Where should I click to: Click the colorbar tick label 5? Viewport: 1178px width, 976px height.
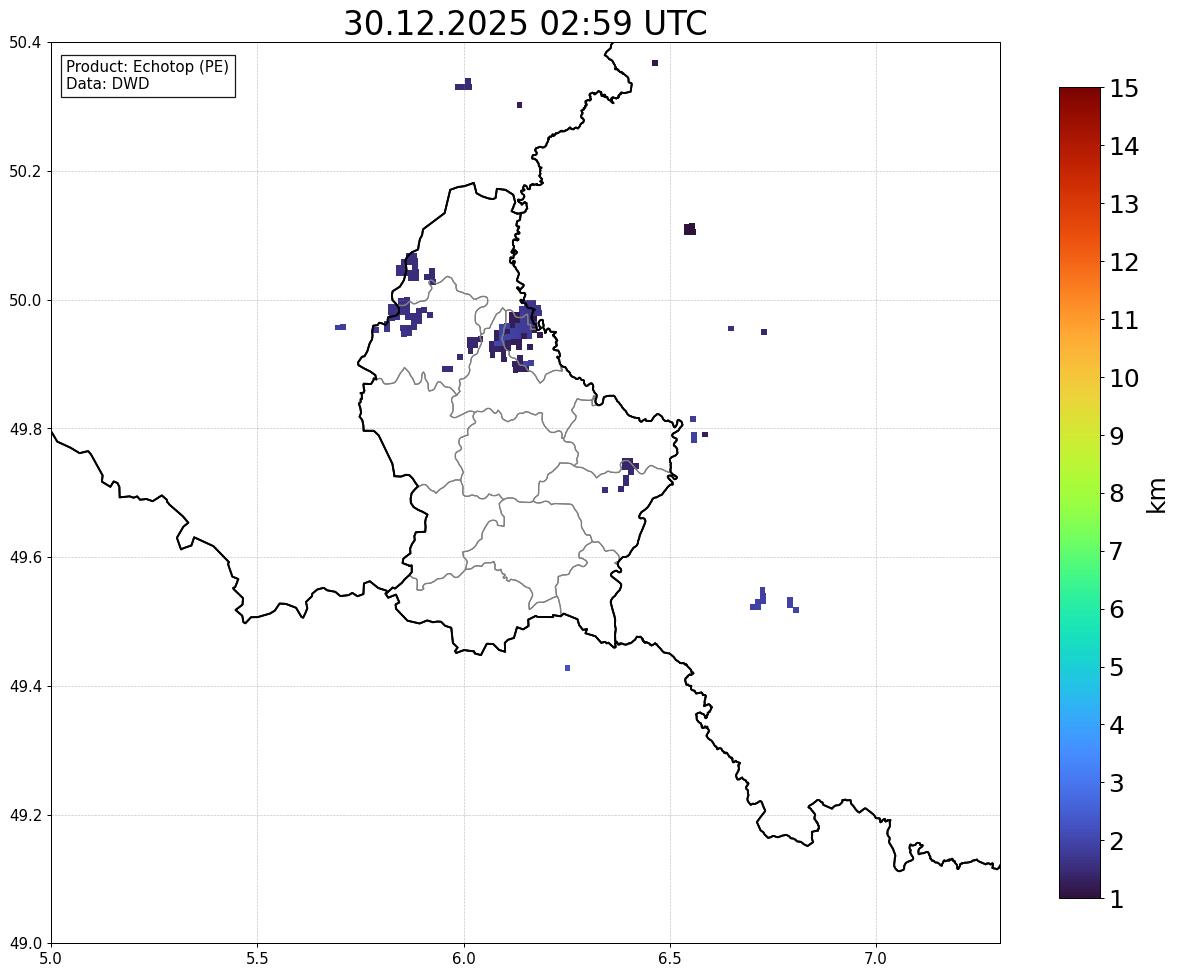point(1117,667)
